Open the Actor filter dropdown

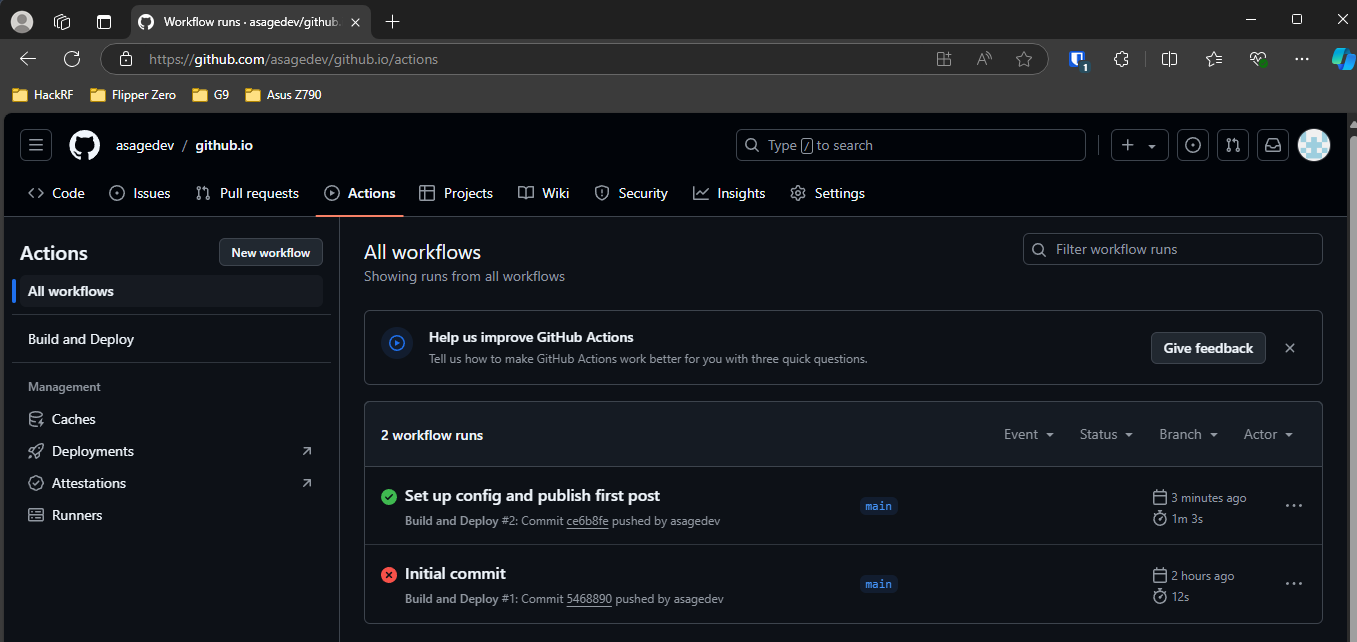[1268, 434]
